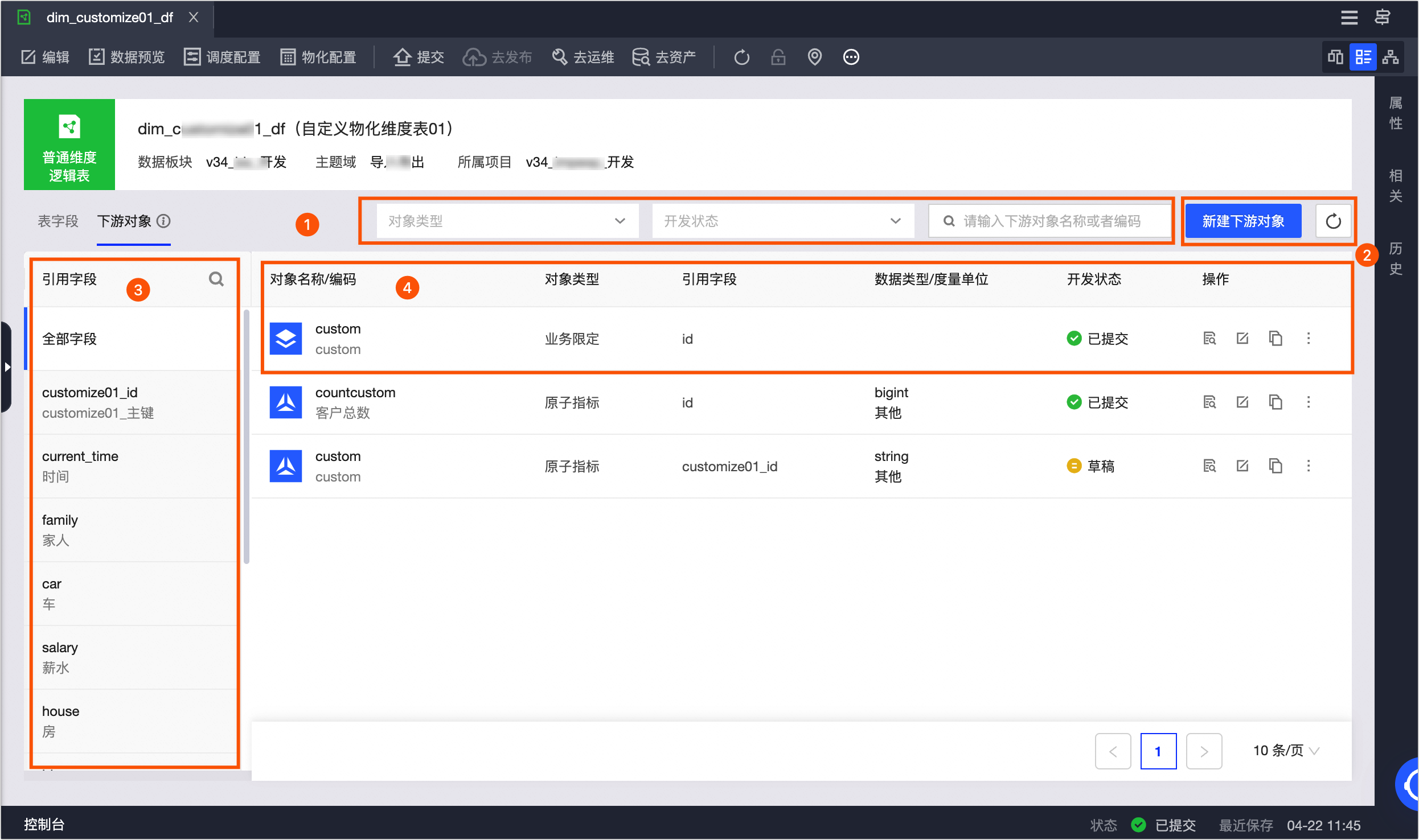Click the refresh icon in top toolbar
Viewport: 1419px width, 840px height.
(741, 57)
